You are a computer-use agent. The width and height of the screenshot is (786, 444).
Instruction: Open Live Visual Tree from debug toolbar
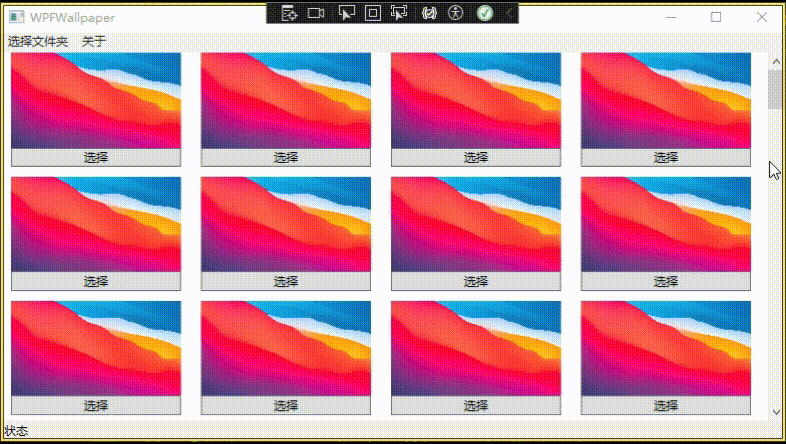pyautogui.click(x=289, y=14)
